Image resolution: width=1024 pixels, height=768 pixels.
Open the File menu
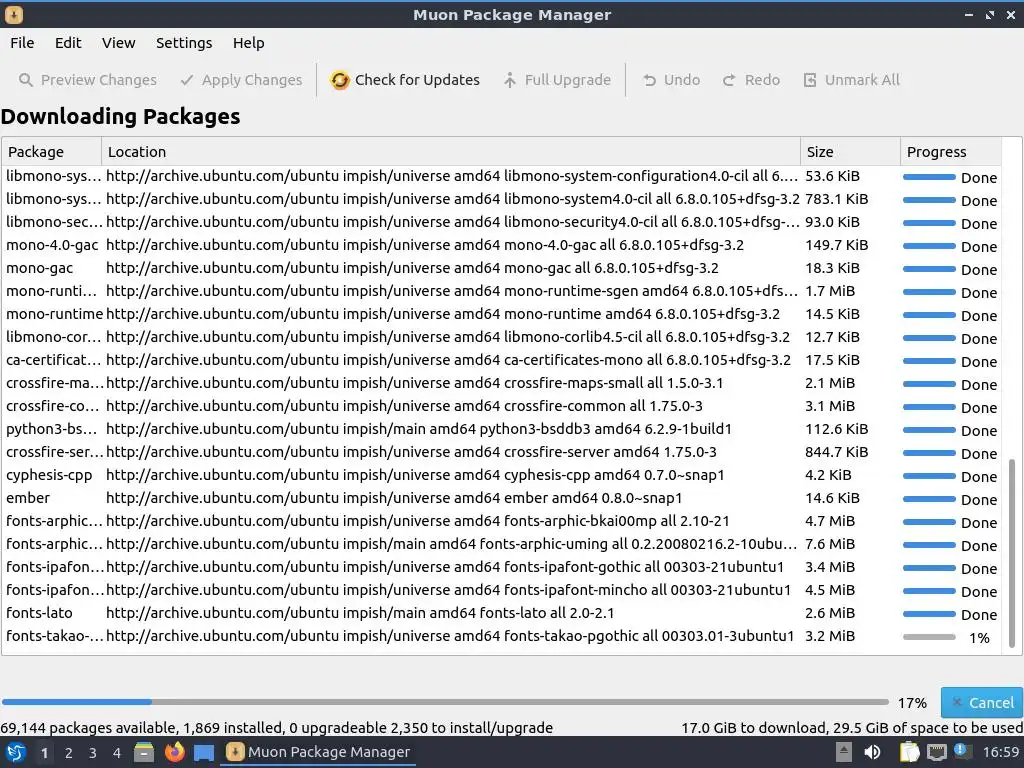tap(22, 43)
